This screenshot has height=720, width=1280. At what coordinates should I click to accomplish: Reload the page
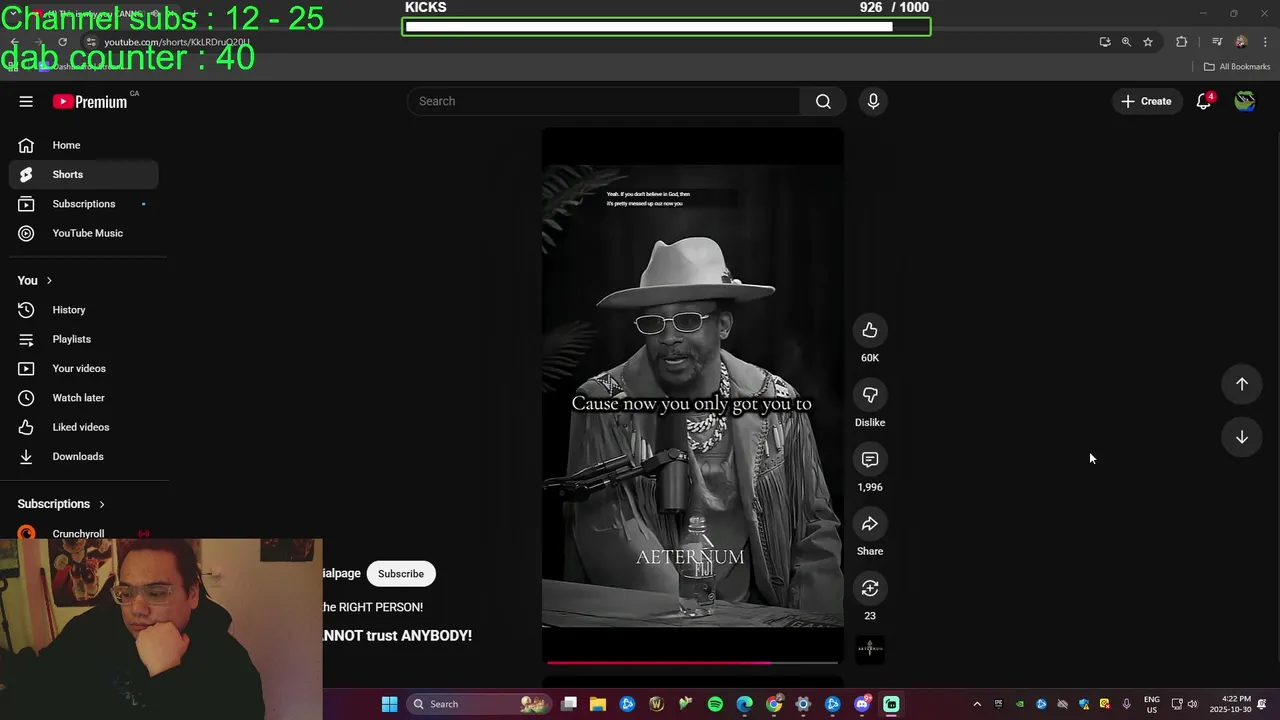click(x=62, y=42)
